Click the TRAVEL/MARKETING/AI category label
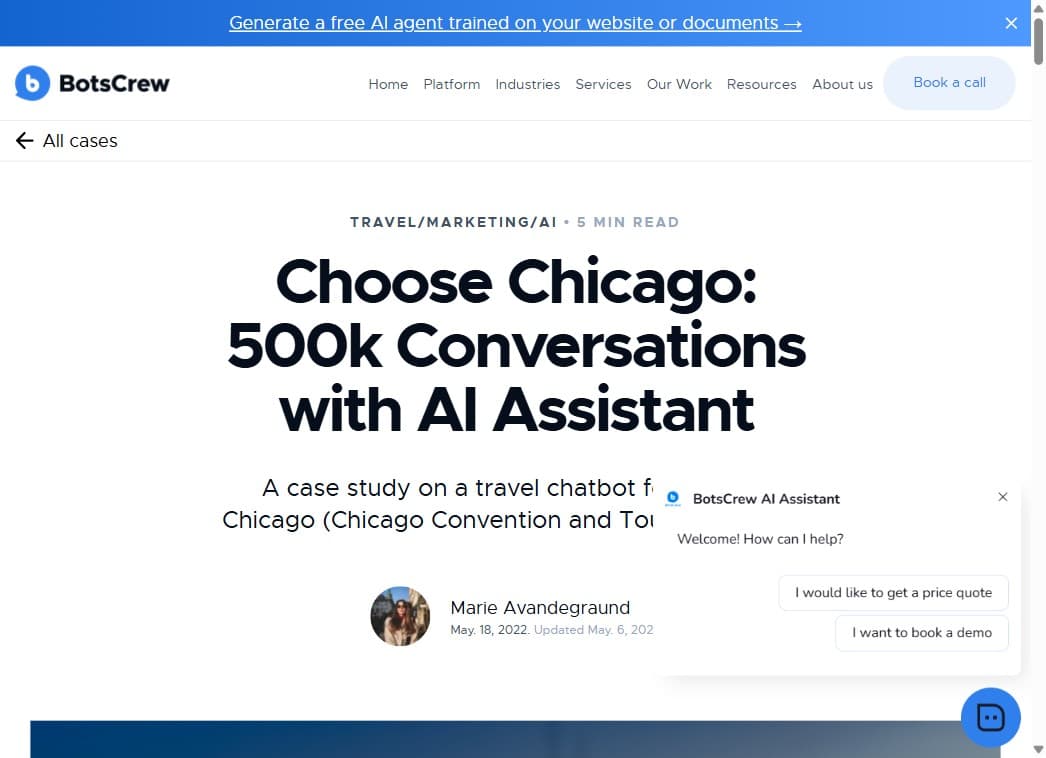Screen dimensions: 1046x758 pos(453,222)
